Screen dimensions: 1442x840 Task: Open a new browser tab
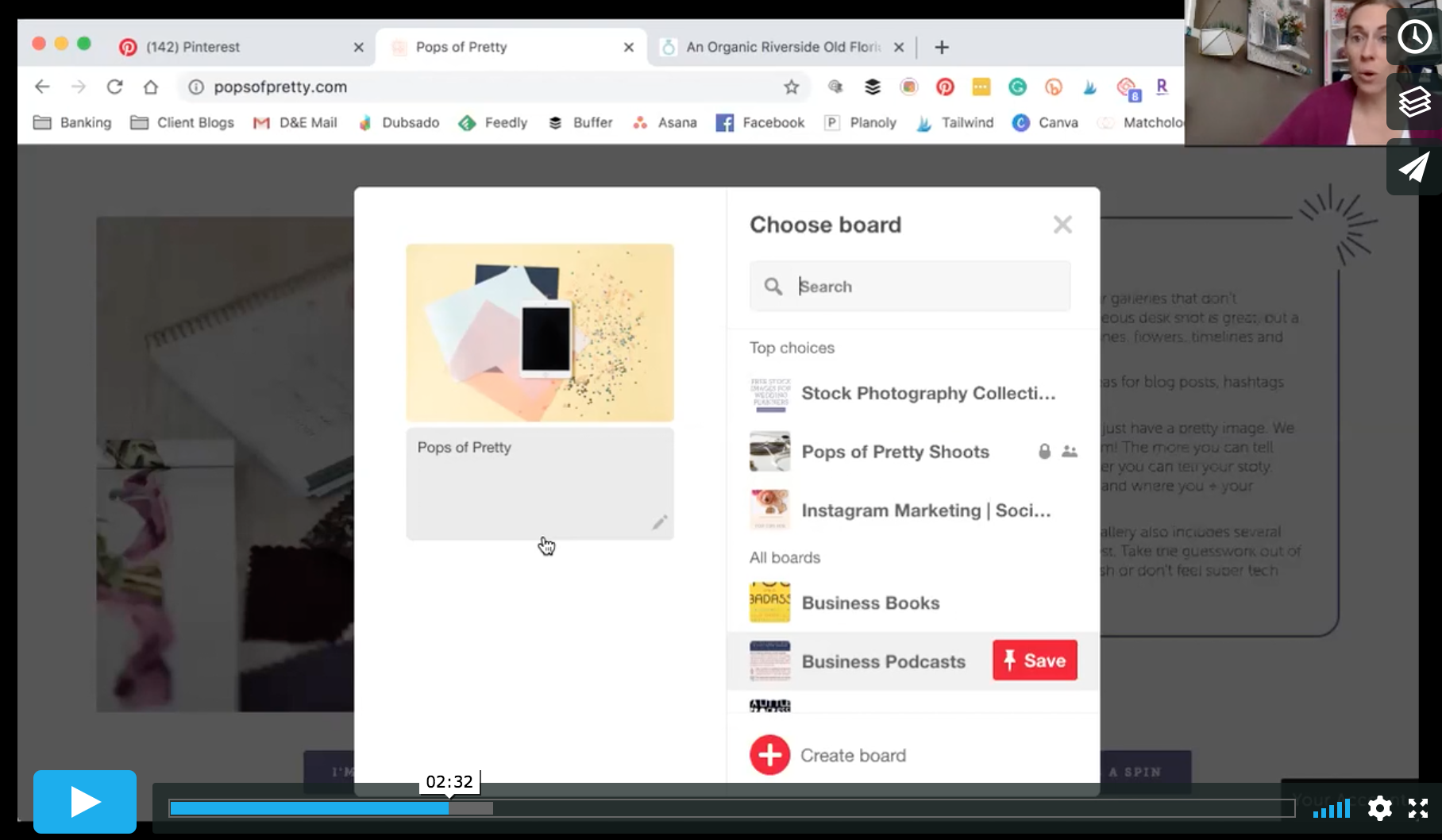pos(942,47)
